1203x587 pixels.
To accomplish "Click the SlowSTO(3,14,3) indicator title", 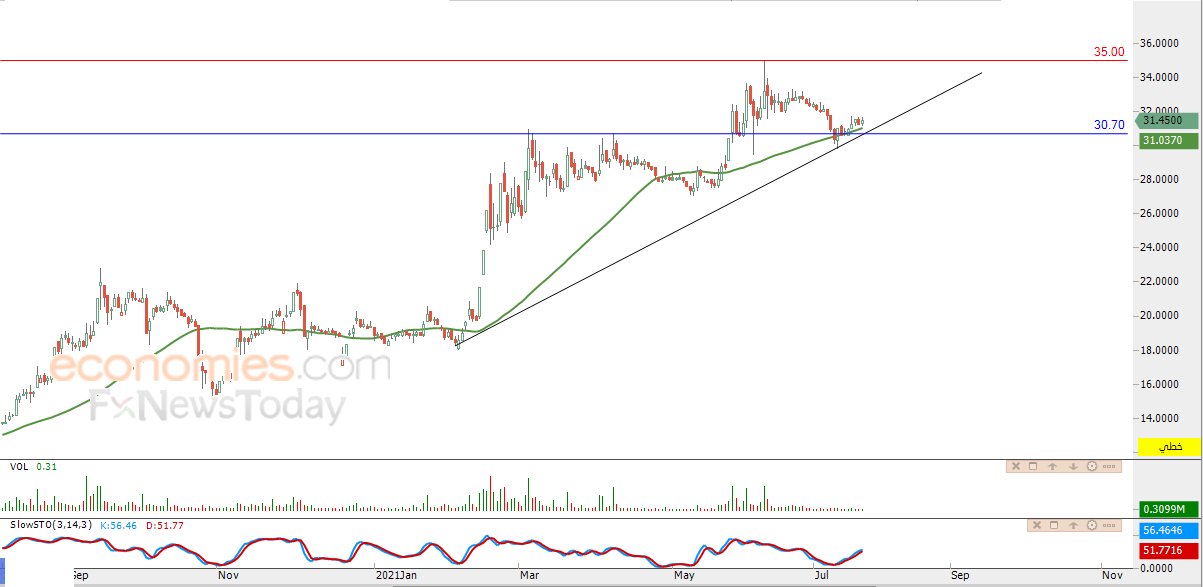I will pyautogui.click(x=51, y=524).
